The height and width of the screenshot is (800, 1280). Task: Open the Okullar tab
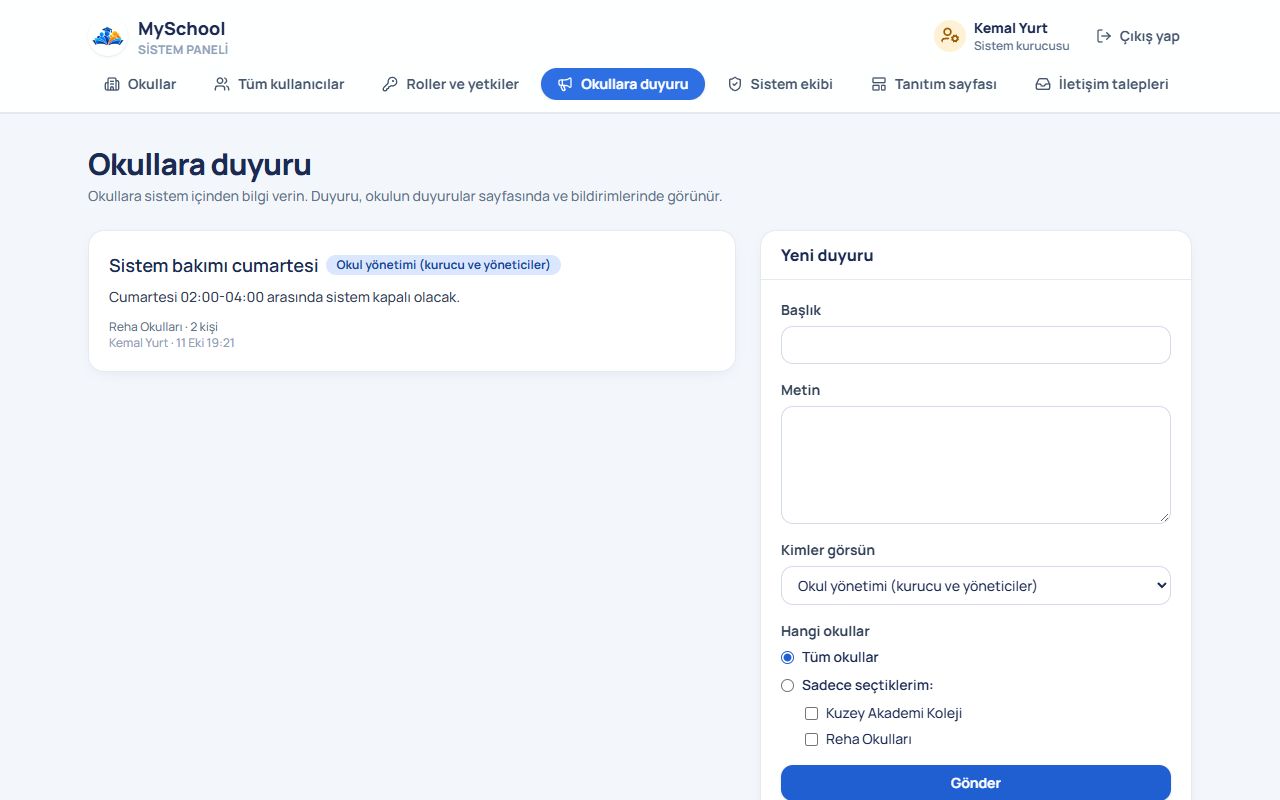tap(140, 84)
